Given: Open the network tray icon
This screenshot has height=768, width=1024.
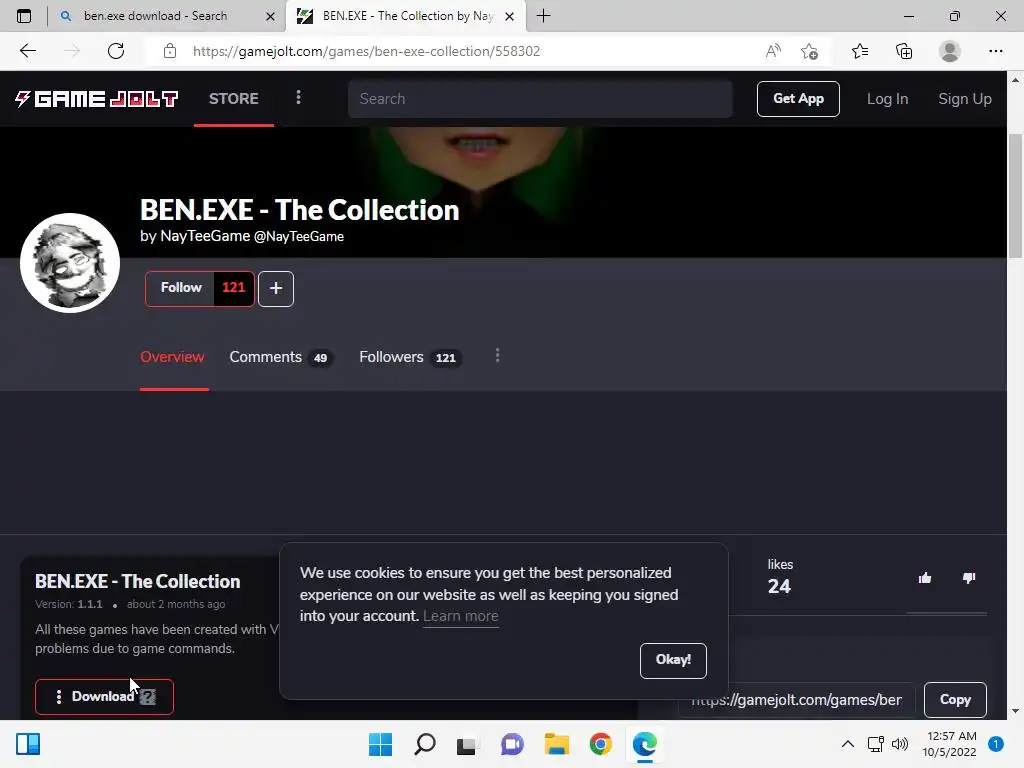Looking at the screenshot, I should point(876,744).
